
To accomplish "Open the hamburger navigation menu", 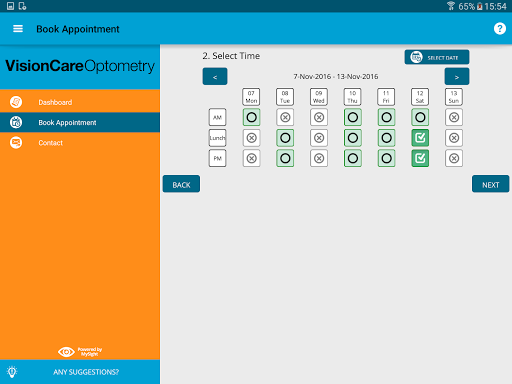I will coord(18,29).
